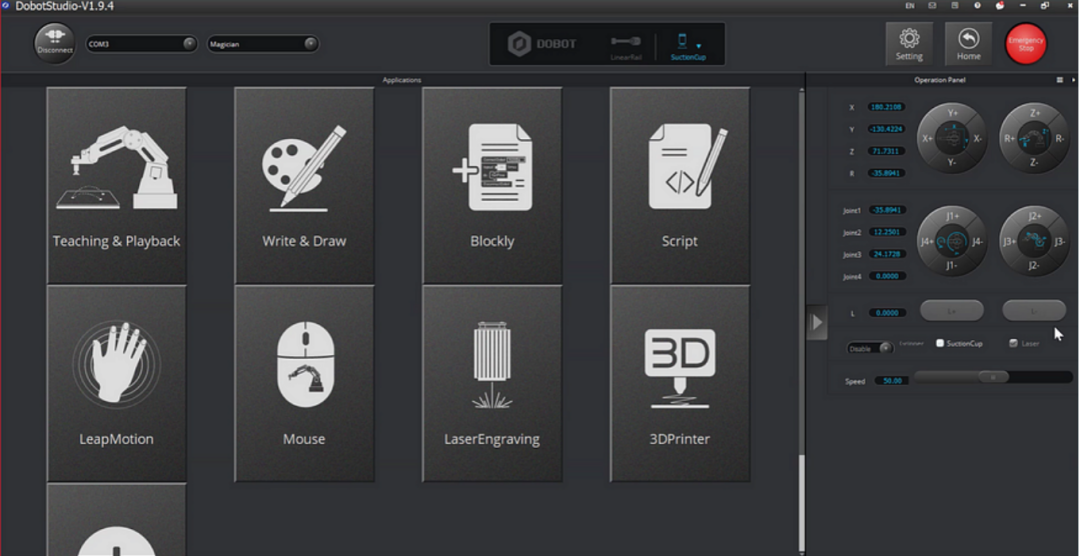The height and width of the screenshot is (556, 1080).
Task: Open the SuctionCup end-effector selector
Action: (688, 47)
